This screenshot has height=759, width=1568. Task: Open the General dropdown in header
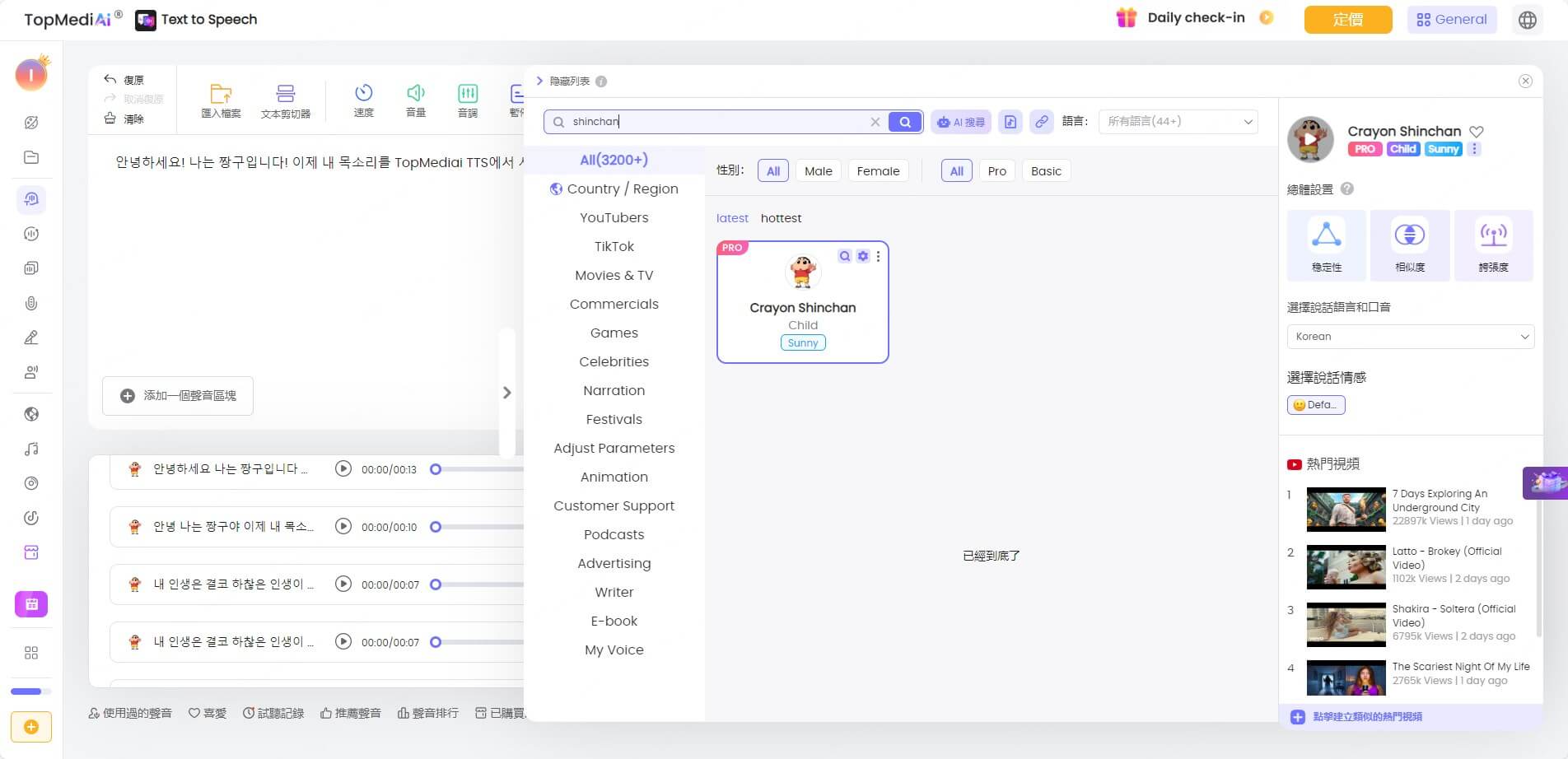(1451, 20)
